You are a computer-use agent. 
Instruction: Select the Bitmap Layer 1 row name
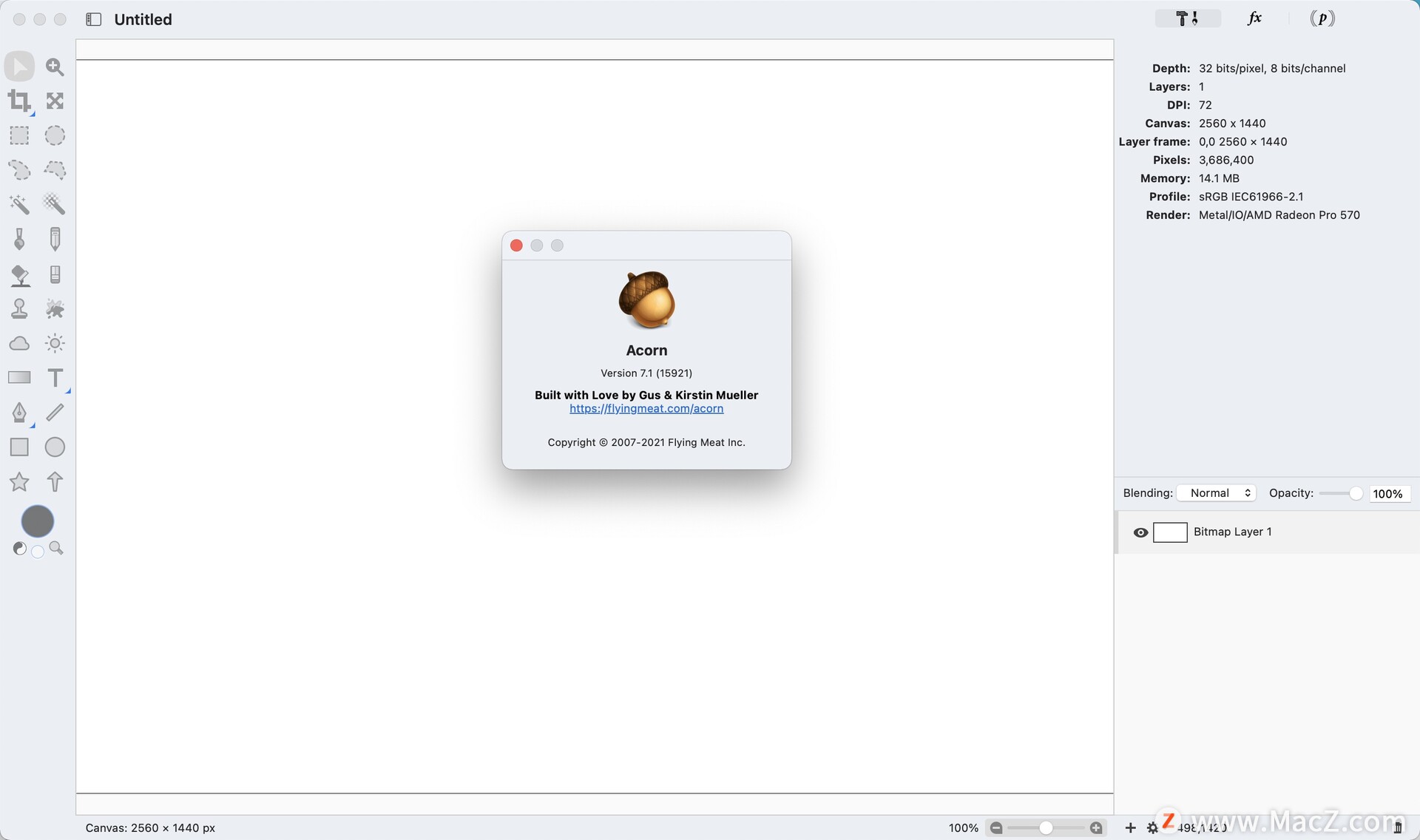pyautogui.click(x=1233, y=532)
